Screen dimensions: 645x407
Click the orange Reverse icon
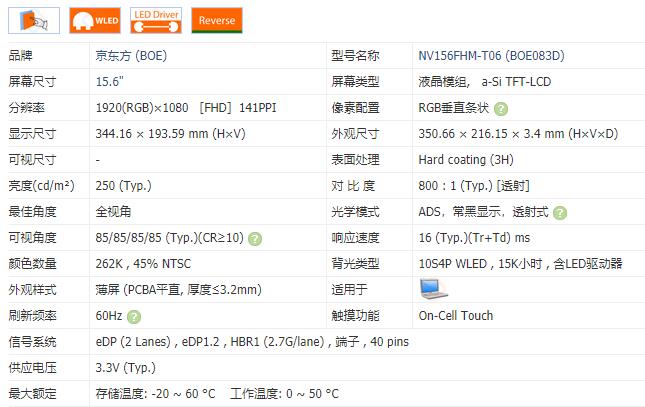click(217, 21)
